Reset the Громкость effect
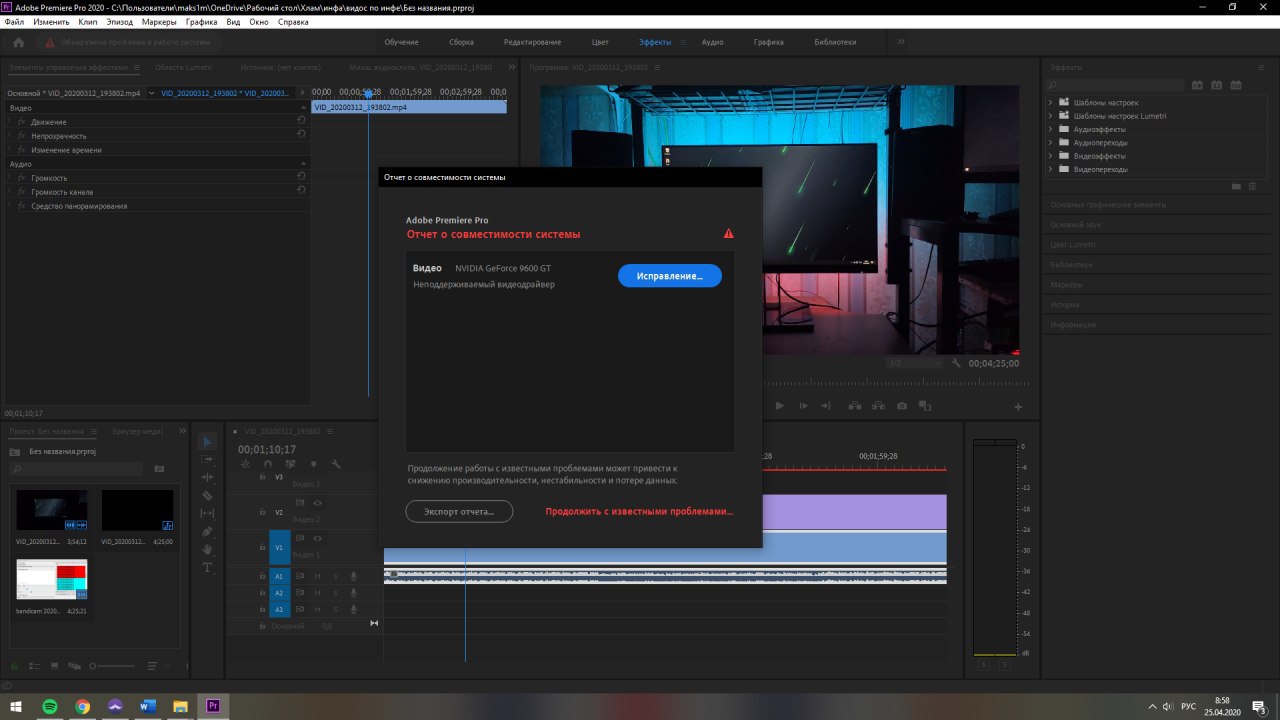This screenshot has width=1280, height=720. pos(301,177)
